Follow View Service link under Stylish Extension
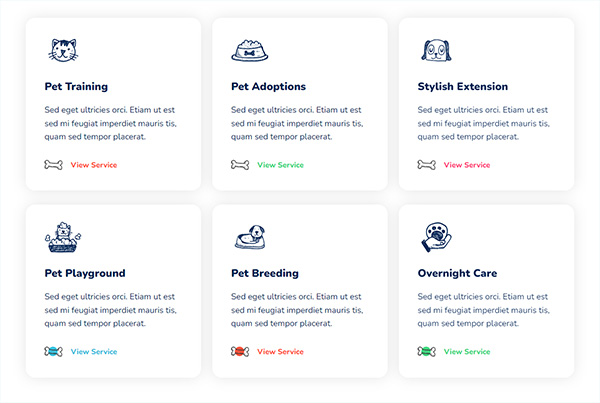This screenshot has height=403, width=600. [x=467, y=165]
